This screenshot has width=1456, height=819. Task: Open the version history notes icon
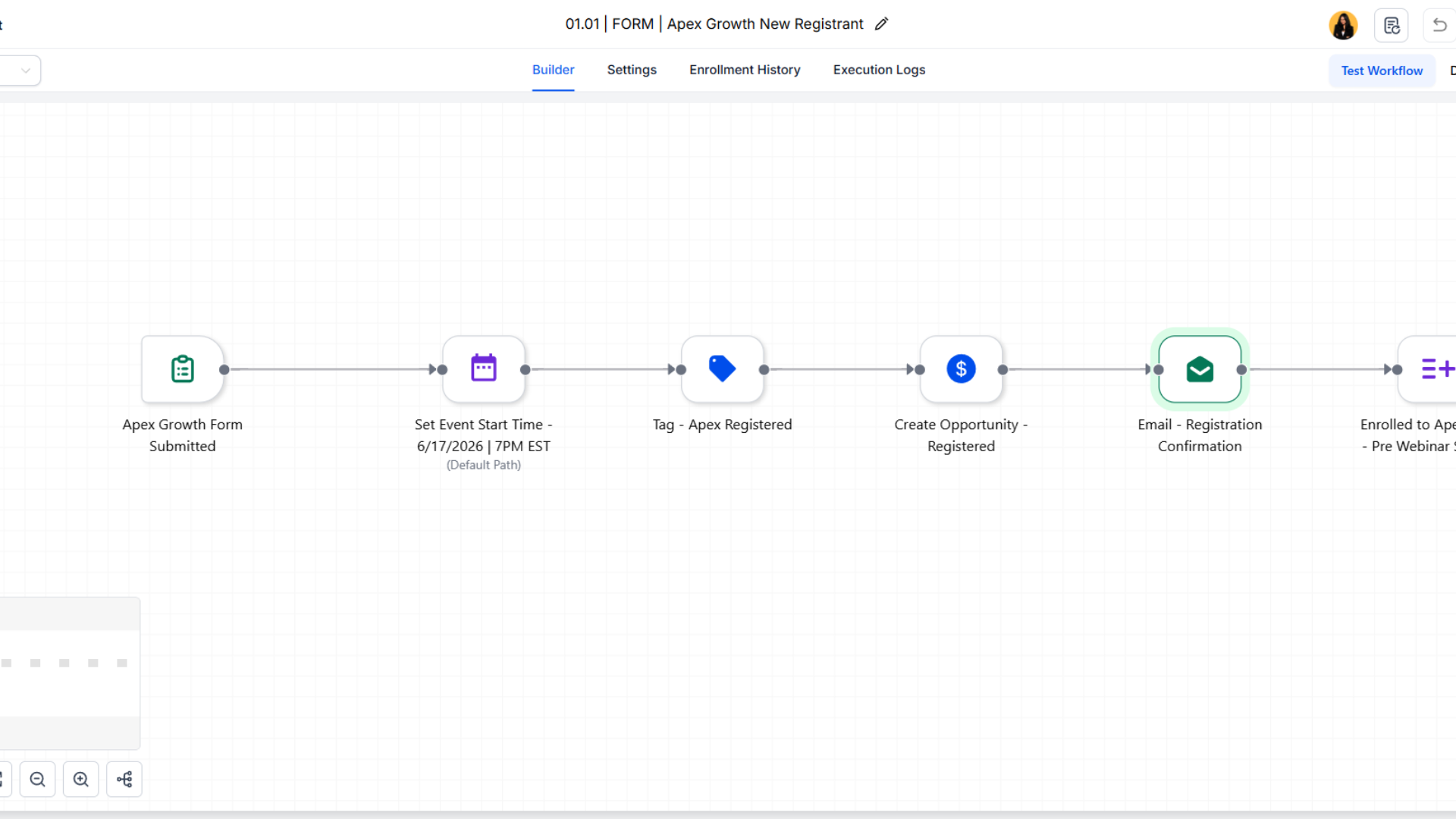tap(1392, 26)
